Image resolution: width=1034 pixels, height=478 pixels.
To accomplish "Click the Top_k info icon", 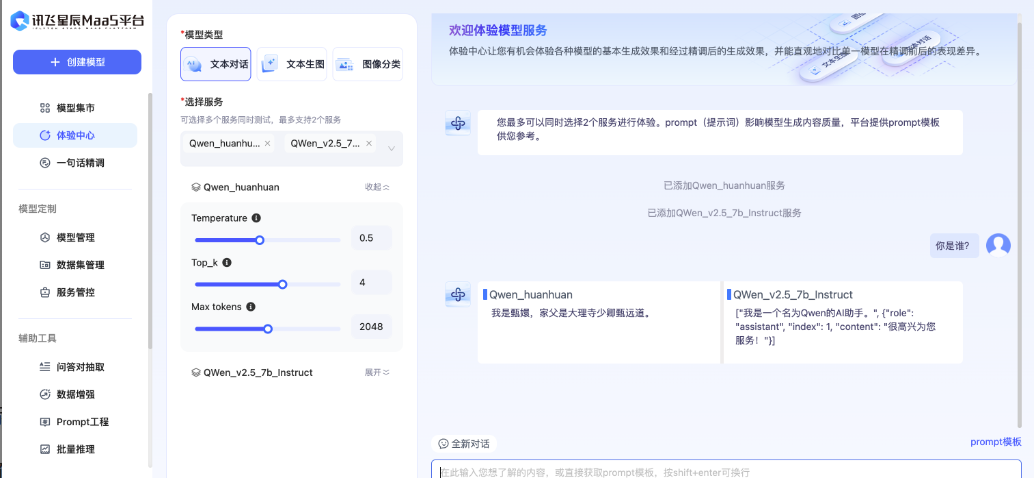I will [227, 262].
